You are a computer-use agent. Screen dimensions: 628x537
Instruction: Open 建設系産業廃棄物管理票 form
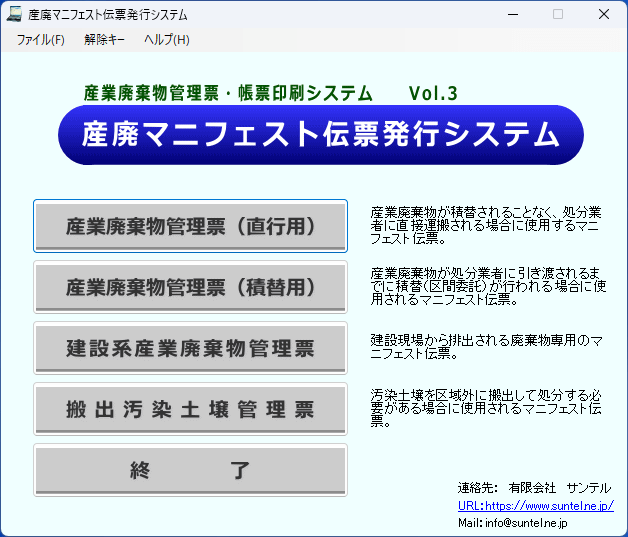(x=190, y=348)
